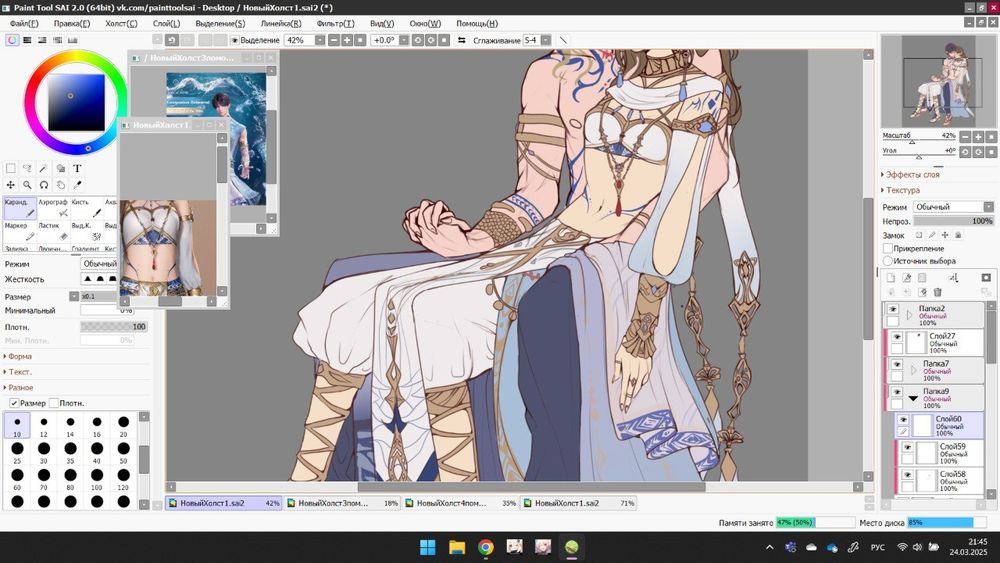Delete layer trash icon

[x=938, y=292]
